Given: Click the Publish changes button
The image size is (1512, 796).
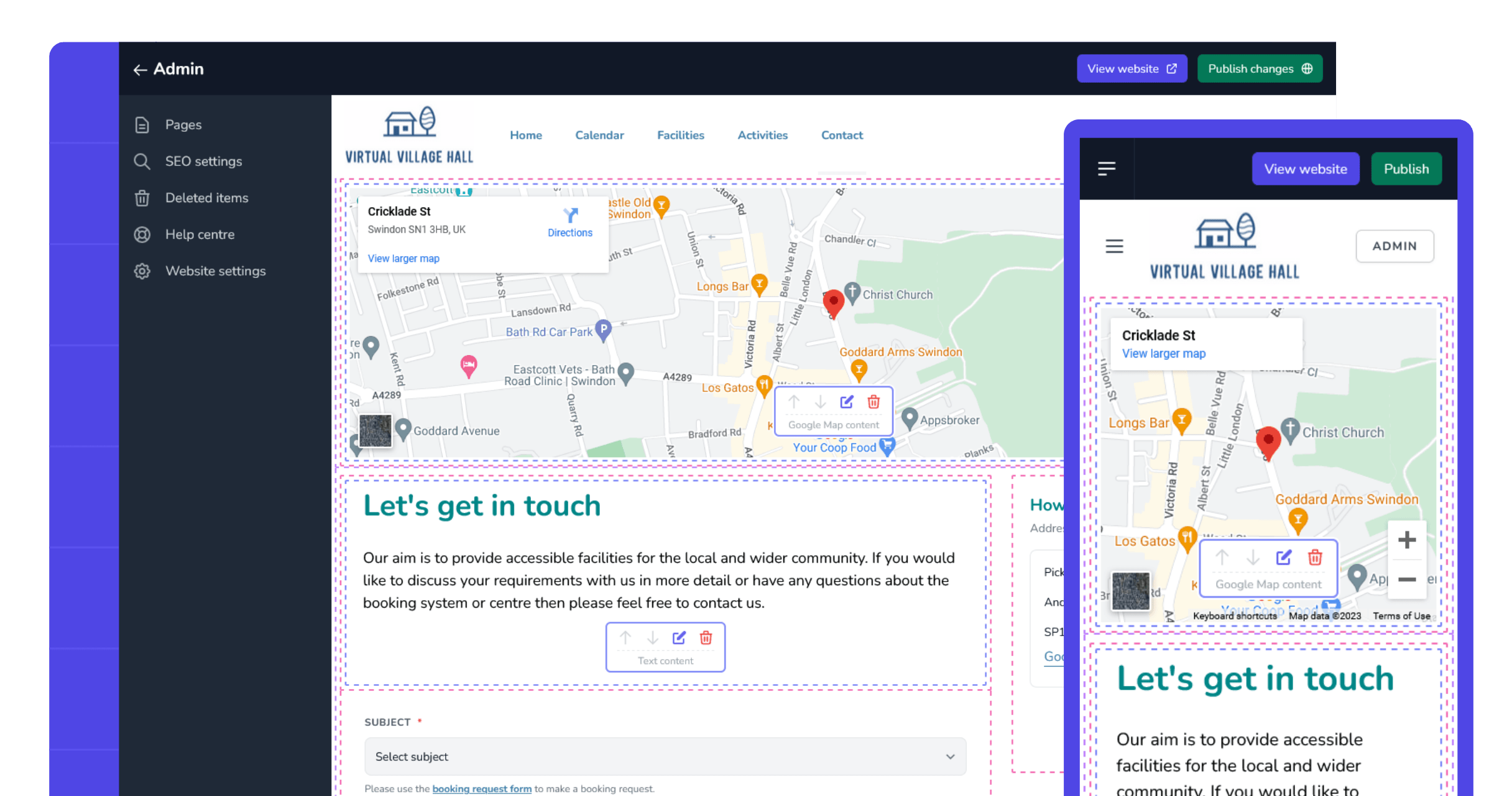Looking at the screenshot, I should pyautogui.click(x=1260, y=68).
